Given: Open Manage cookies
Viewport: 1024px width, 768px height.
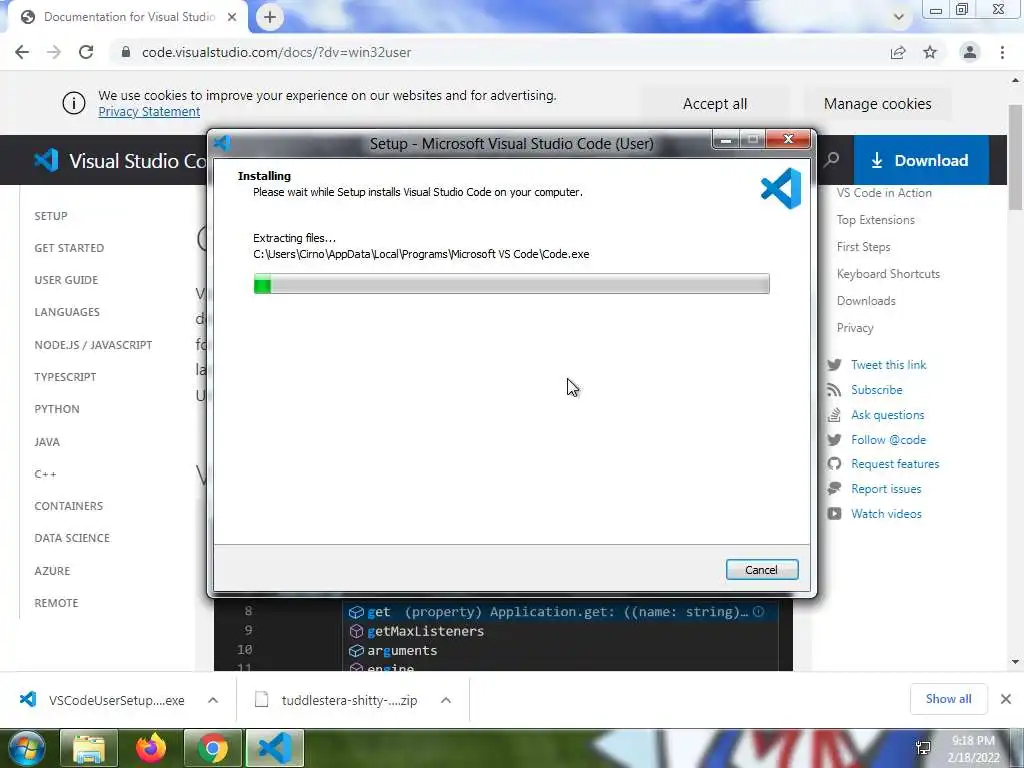Looking at the screenshot, I should [877, 104].
